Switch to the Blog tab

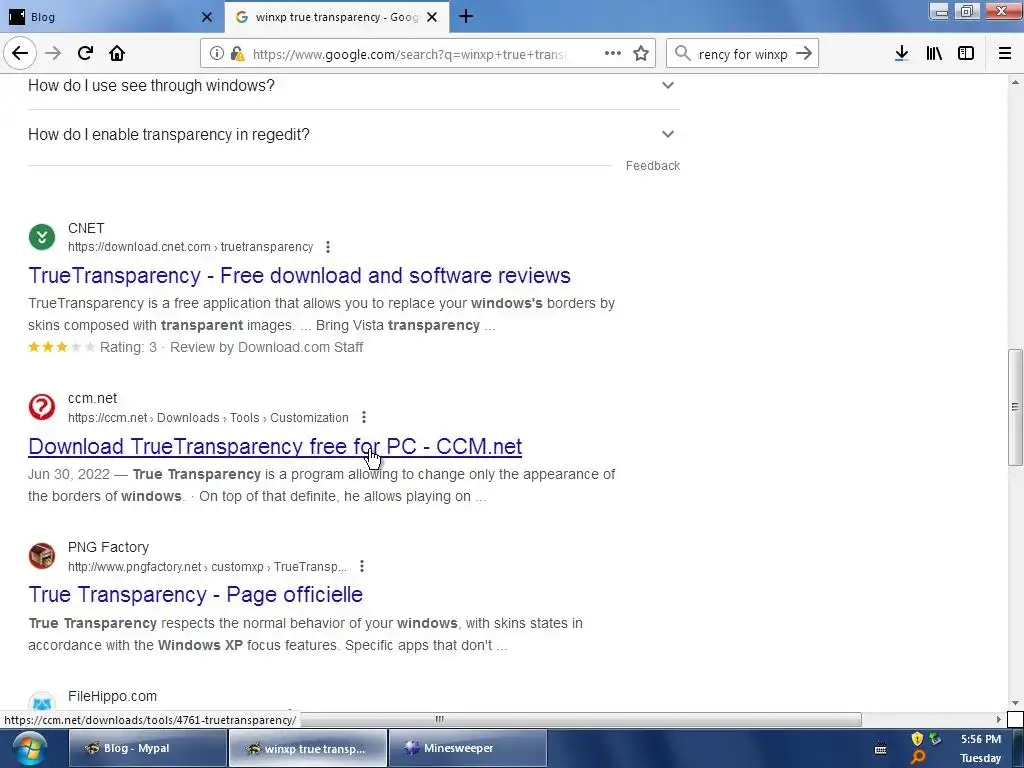(x=112, y=17)
